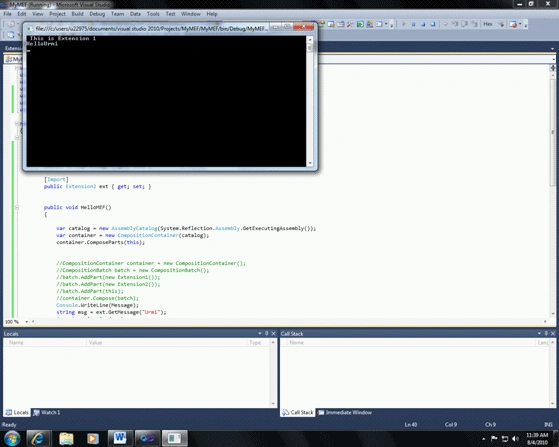This screenshot has height=447, width=559.
Task: Click the volume icon in system tray
Action: coord(515,438)
